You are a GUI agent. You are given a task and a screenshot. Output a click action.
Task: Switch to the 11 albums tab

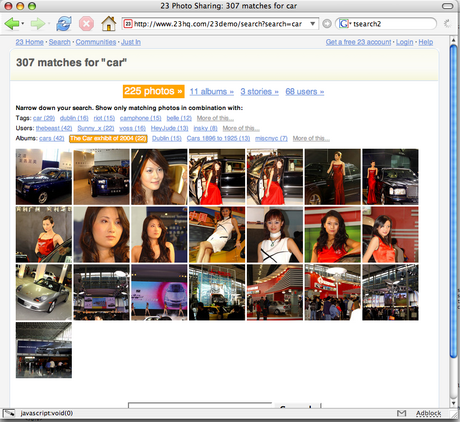coord(212,92)
